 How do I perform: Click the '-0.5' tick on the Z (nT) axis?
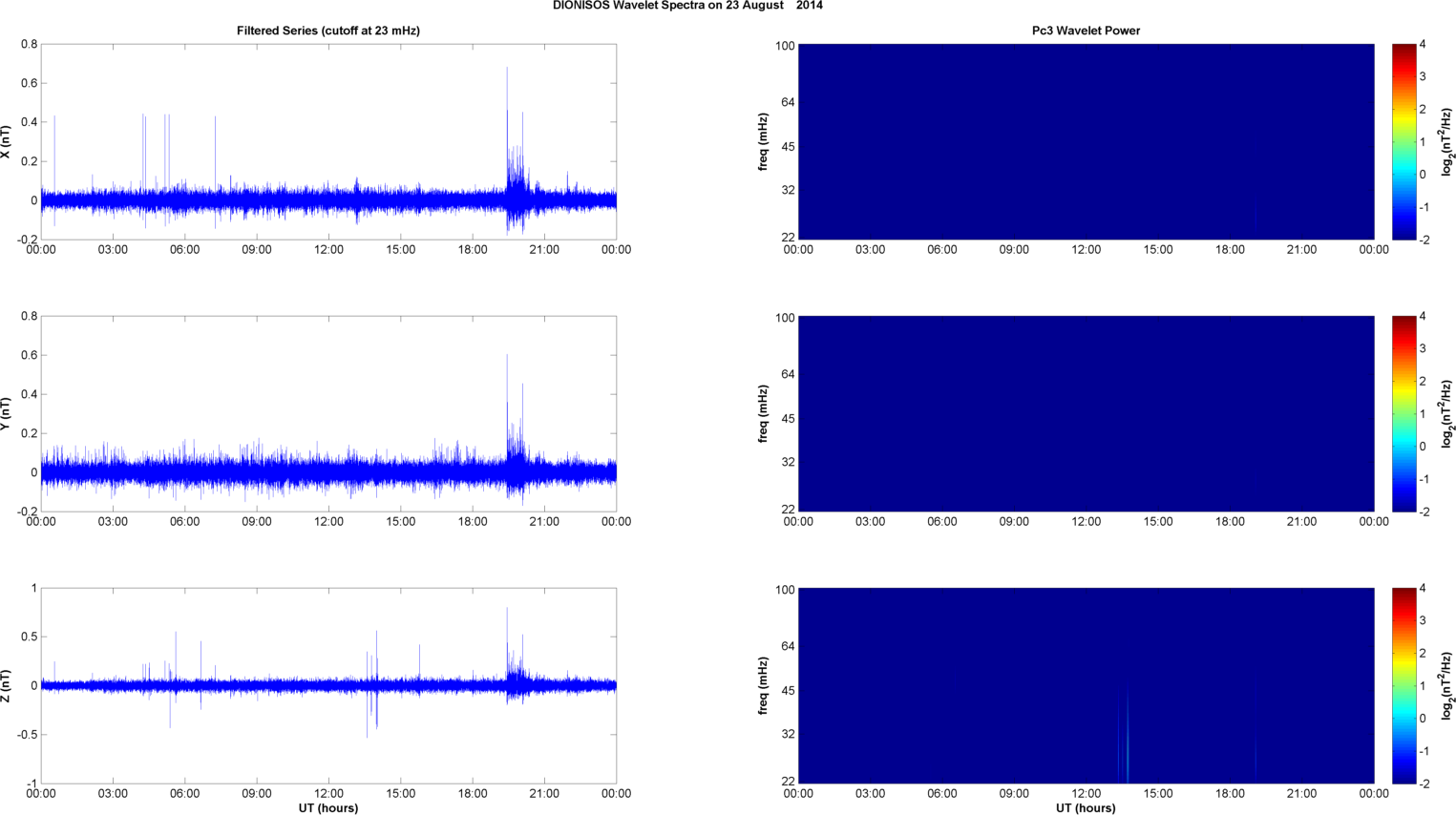point(27,735)
